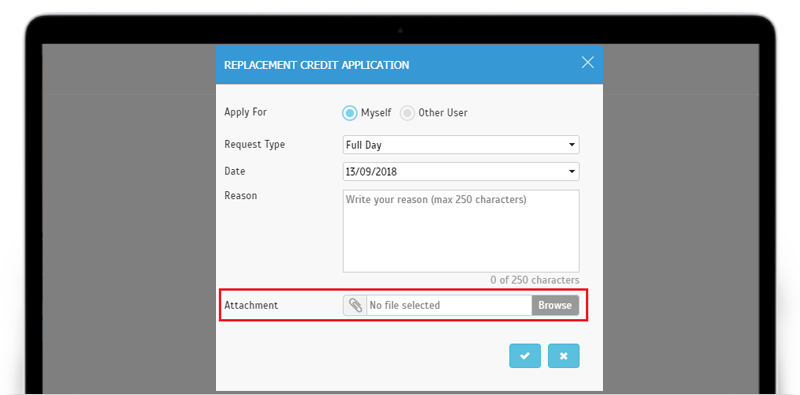
Task: Click the Reason field label
Action: (240, 195)
